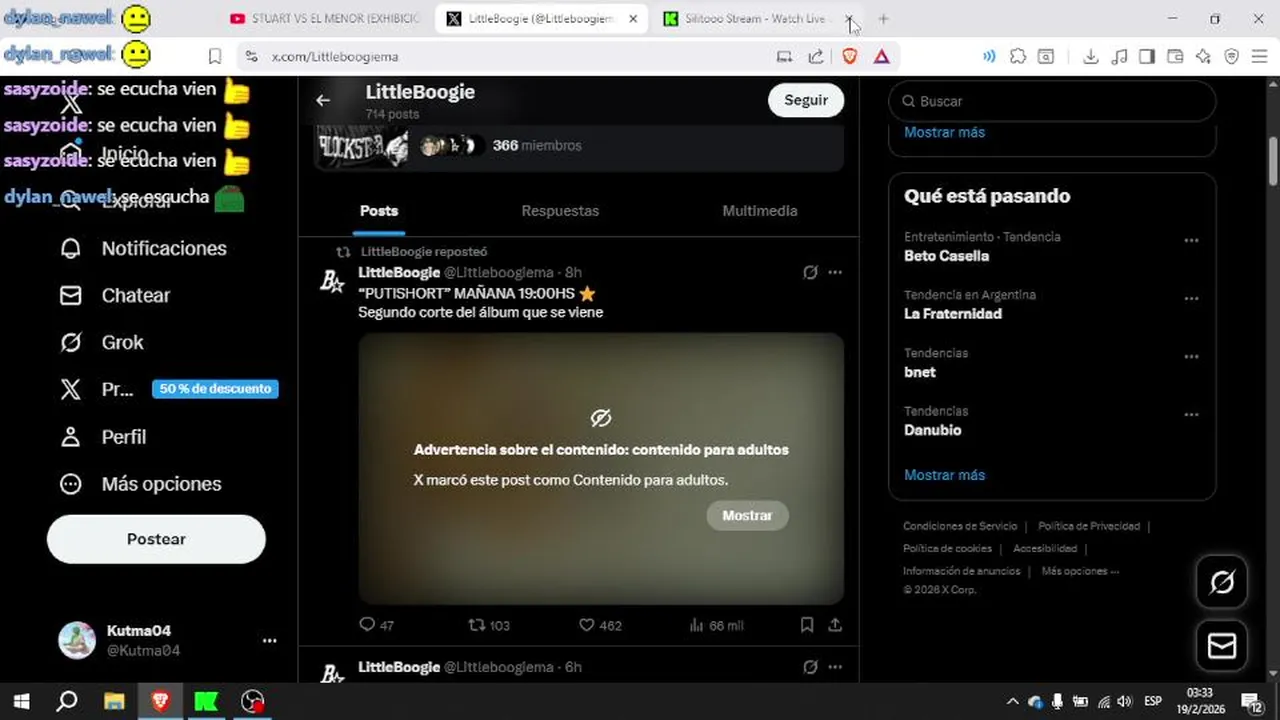Open options for Danubio trend
Viewport: 1280px width, 720px height.
1191,414
